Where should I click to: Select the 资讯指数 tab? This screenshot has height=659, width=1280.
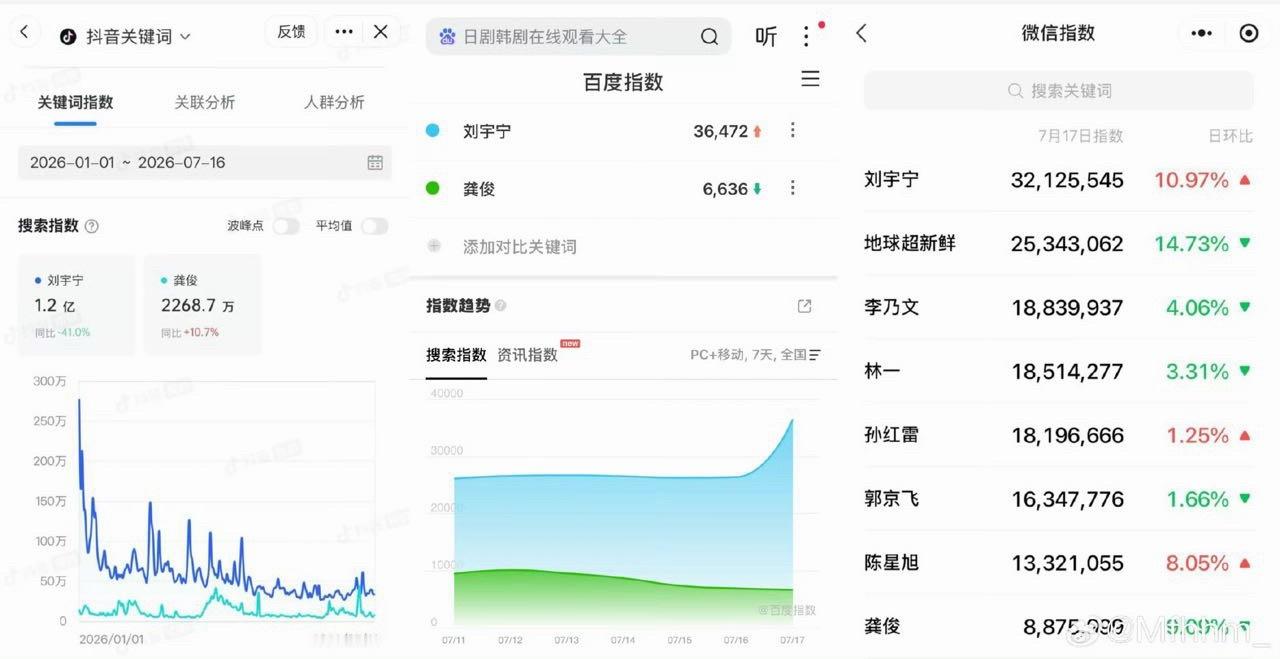click(528, 355)
